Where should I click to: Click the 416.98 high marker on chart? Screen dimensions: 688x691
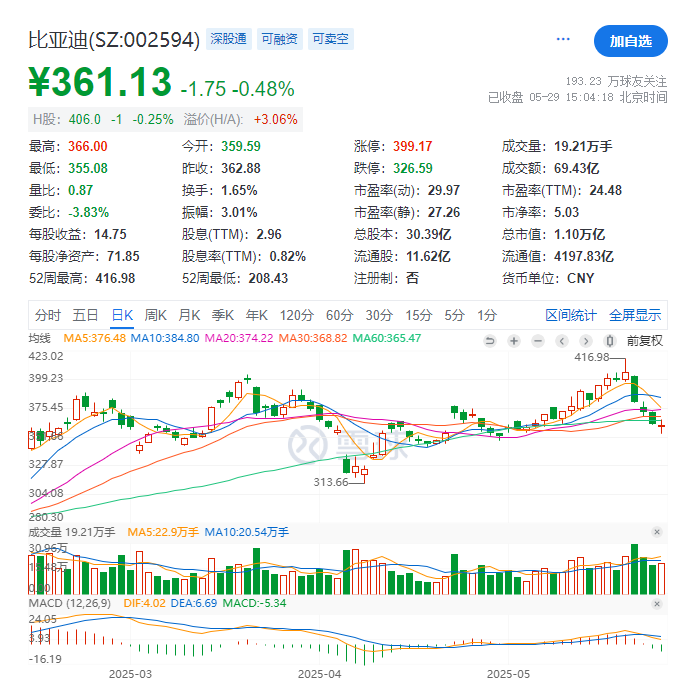click(592, 357)
